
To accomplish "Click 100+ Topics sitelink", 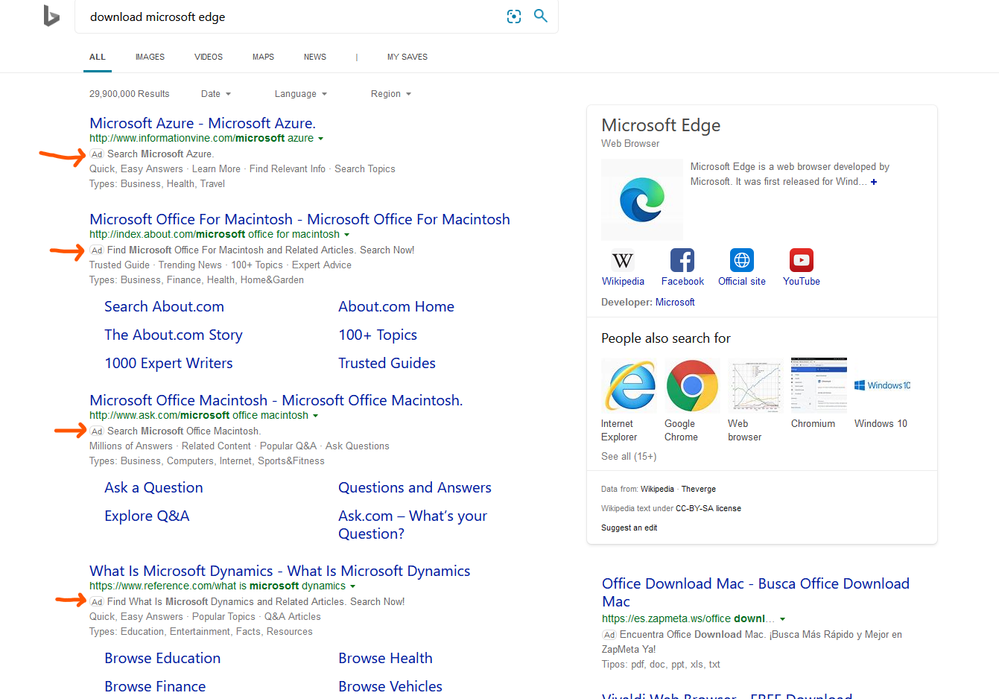I will click(x=378, y=335).
